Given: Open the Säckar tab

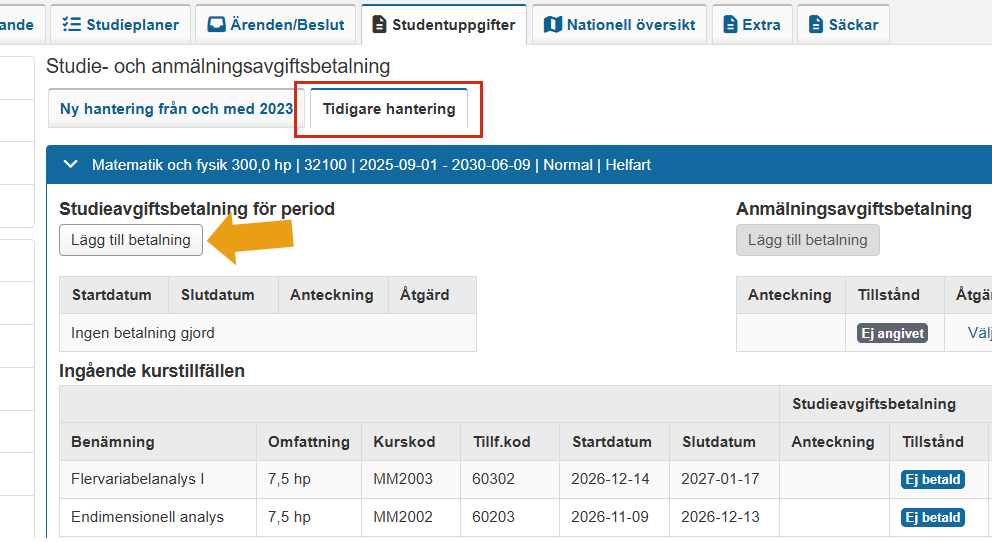Looking at the screenshot, I should click(x=843, y=25).
